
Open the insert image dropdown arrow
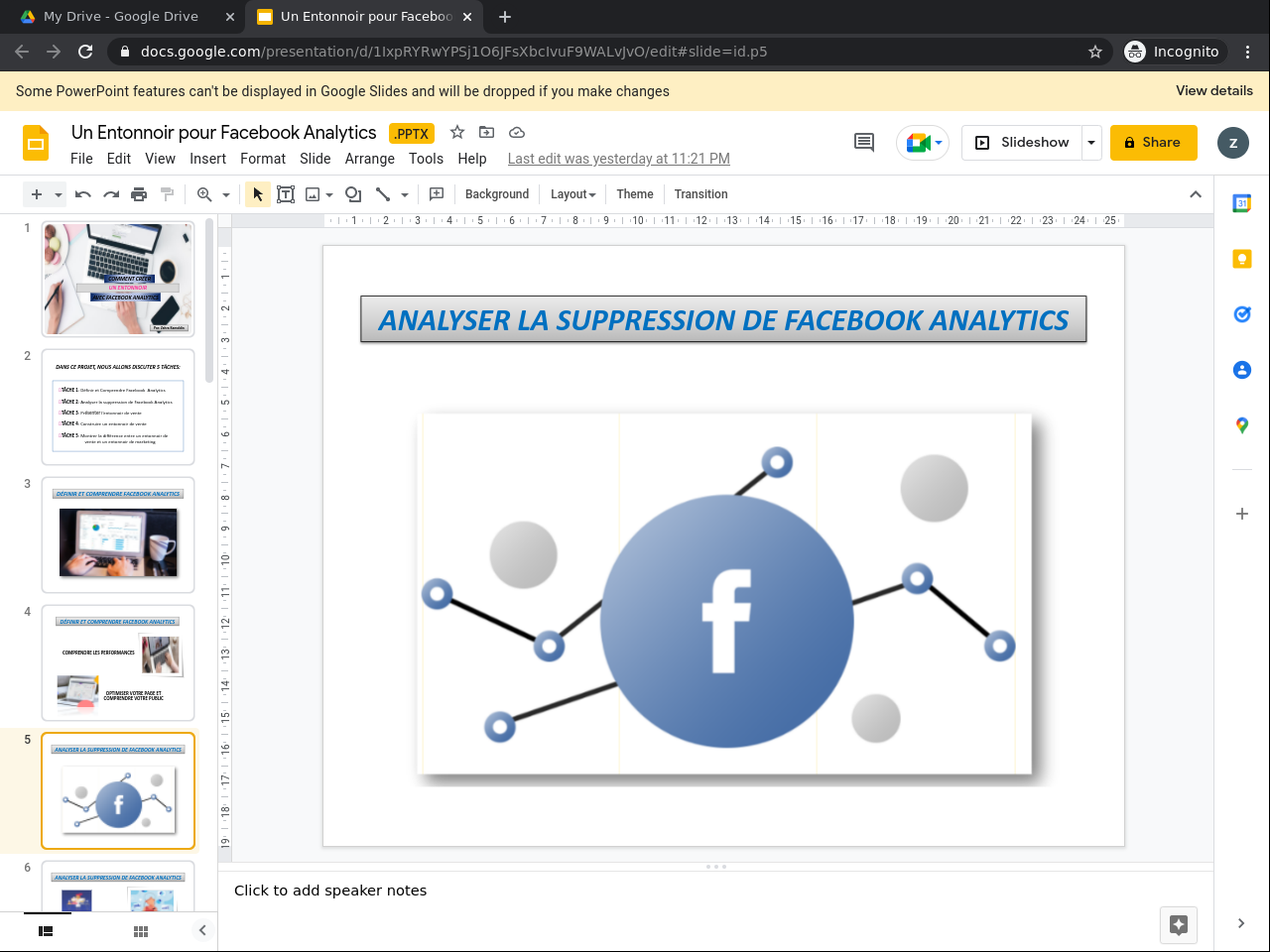coord(329,194)
